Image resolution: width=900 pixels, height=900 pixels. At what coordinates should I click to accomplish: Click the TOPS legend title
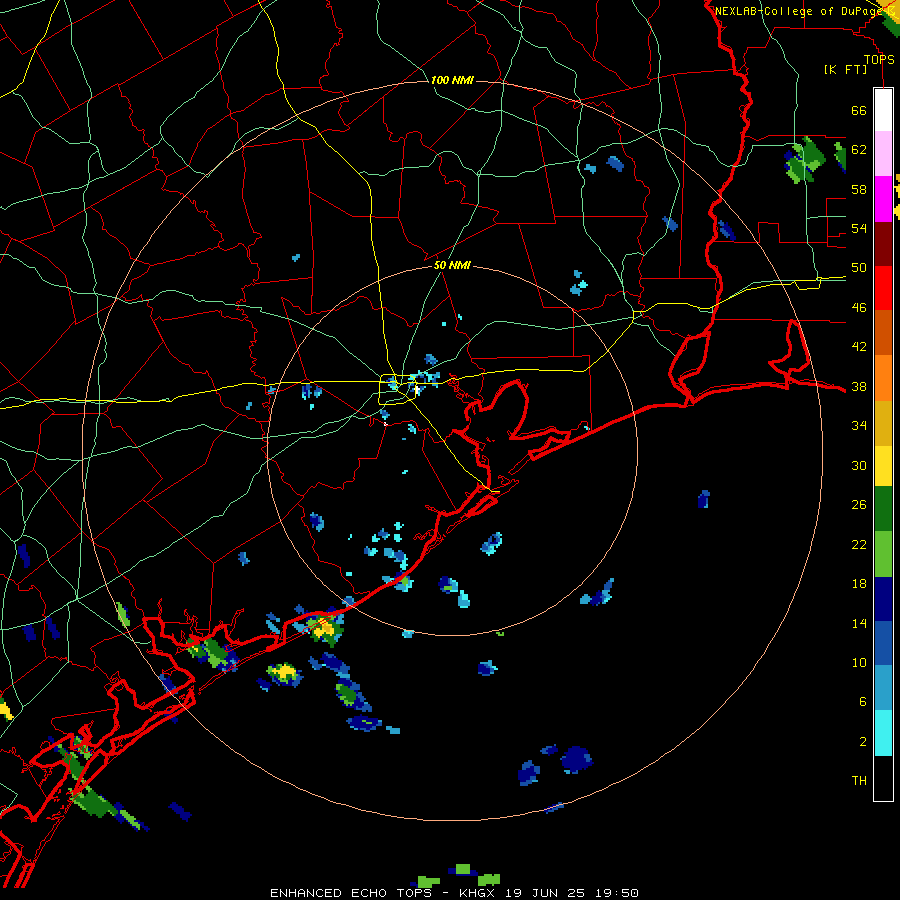click(879, 59)
